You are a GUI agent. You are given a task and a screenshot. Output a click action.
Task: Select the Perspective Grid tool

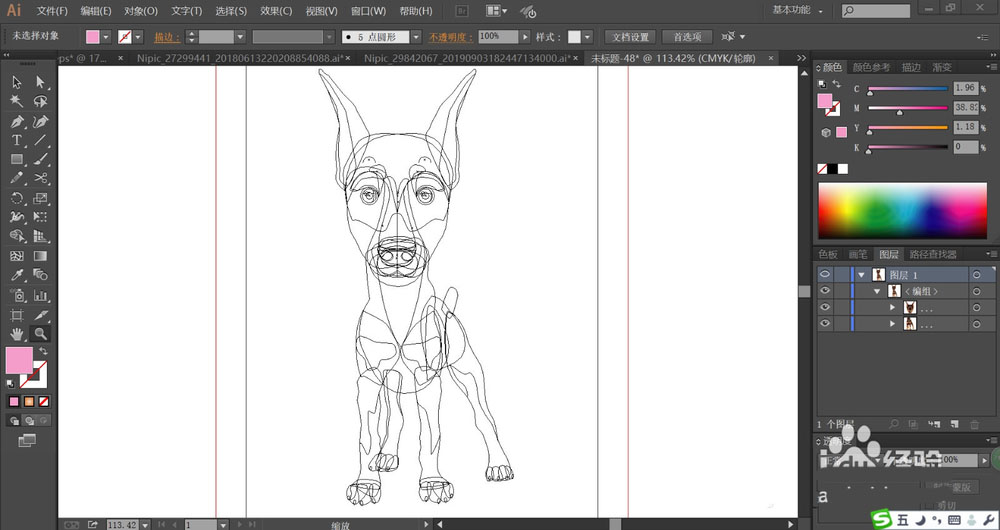click(40, 237)
